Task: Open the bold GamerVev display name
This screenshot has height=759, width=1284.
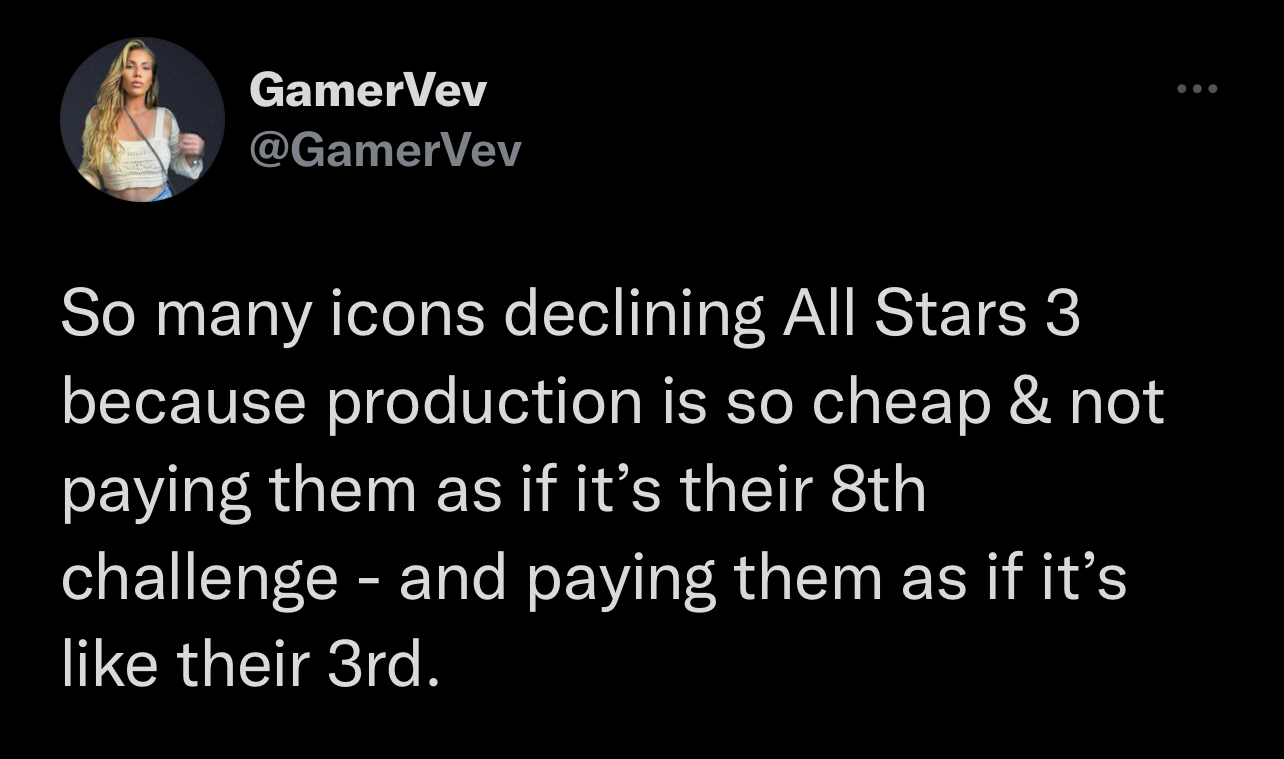Action: [x=368, y=92]
